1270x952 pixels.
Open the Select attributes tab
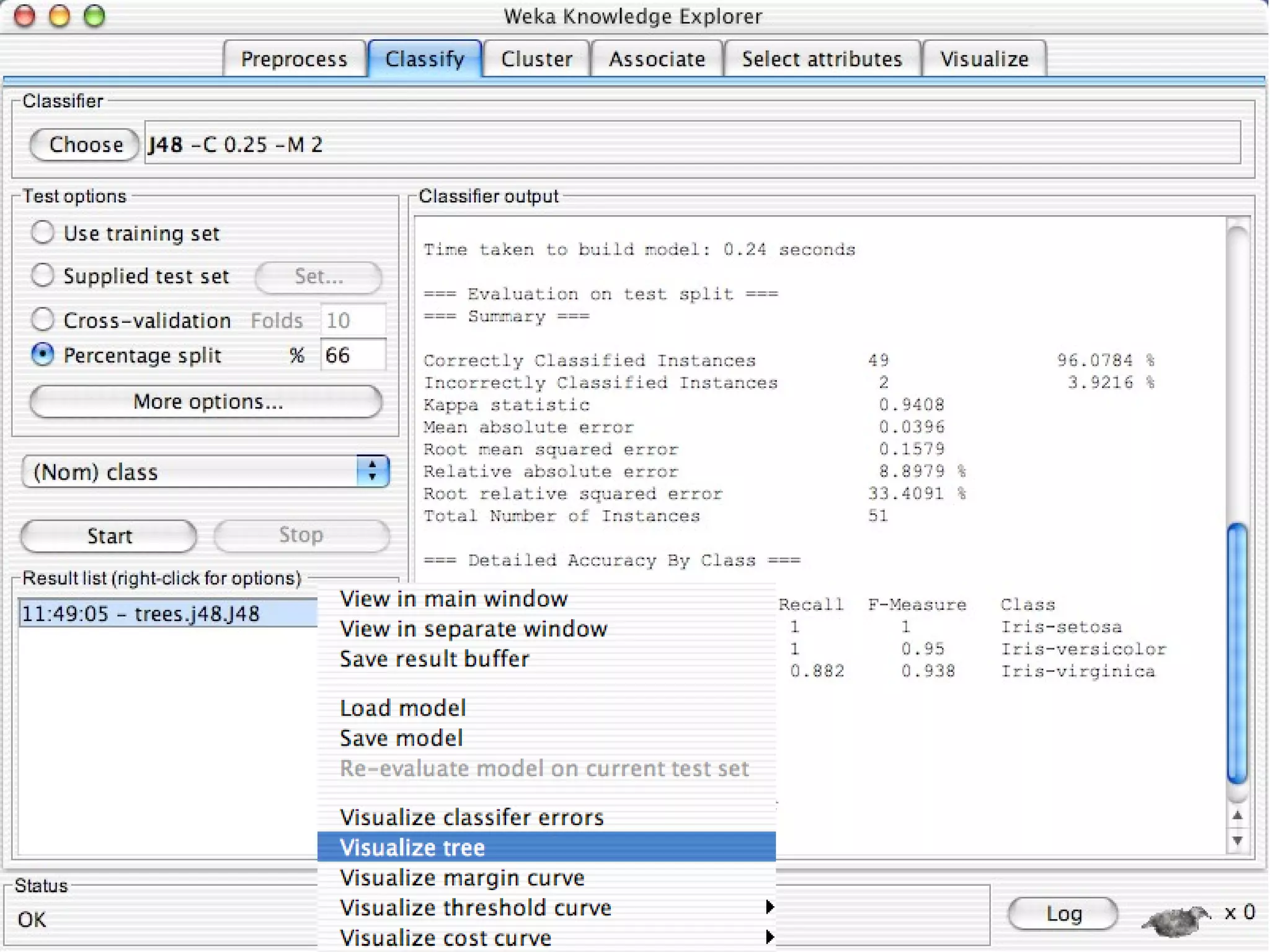[822, 59]
